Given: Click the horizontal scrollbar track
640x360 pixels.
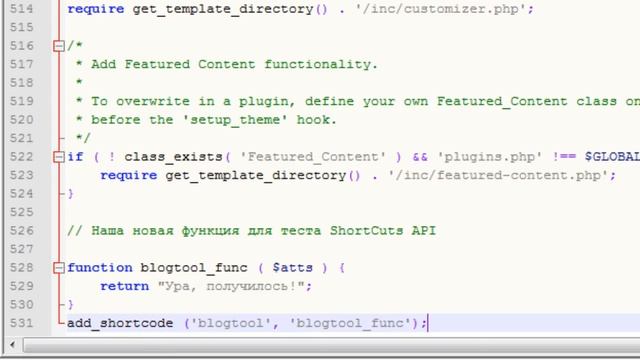Looking at the screenshot, I should pos(331,345).
